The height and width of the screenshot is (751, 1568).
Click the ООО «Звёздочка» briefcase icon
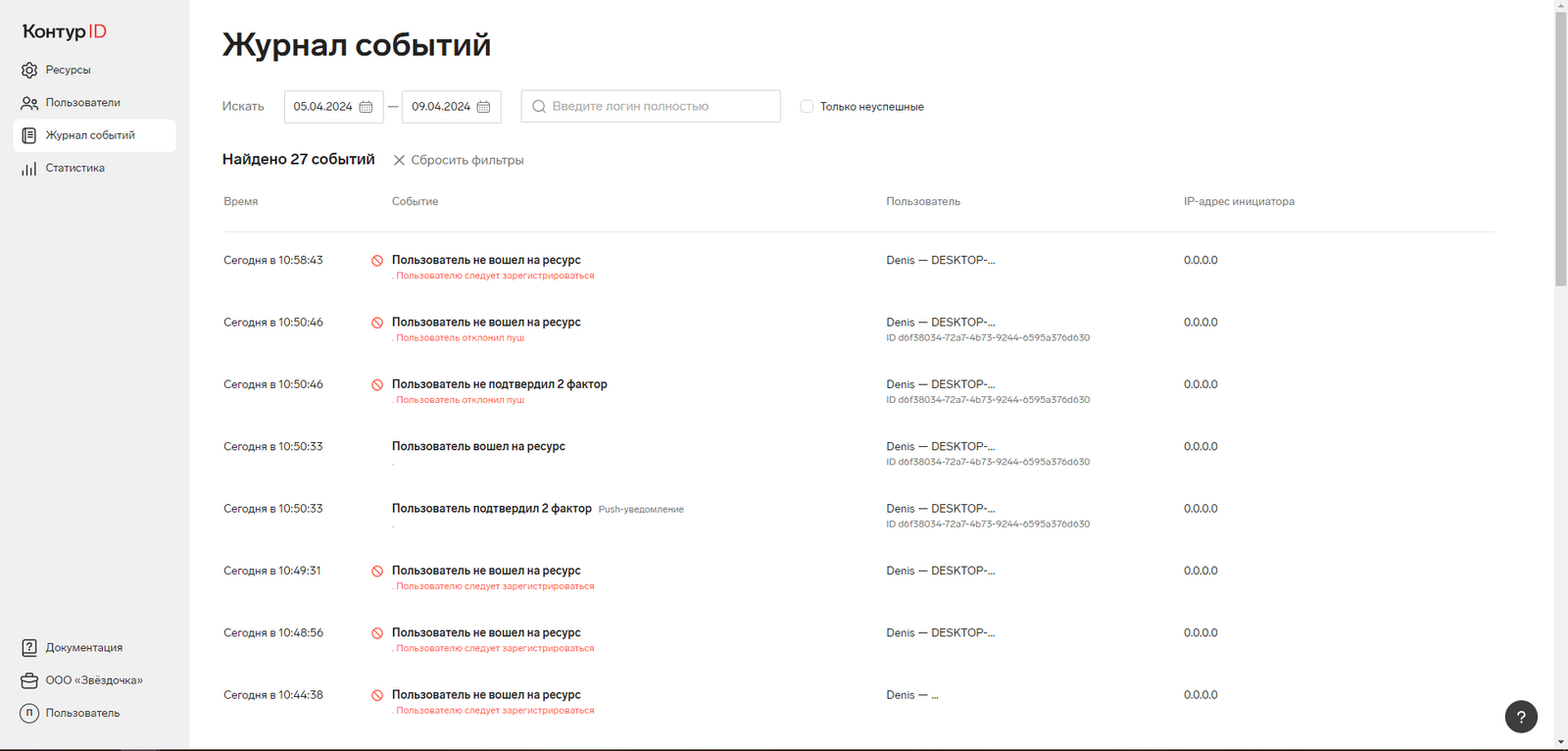coord(29,680)
